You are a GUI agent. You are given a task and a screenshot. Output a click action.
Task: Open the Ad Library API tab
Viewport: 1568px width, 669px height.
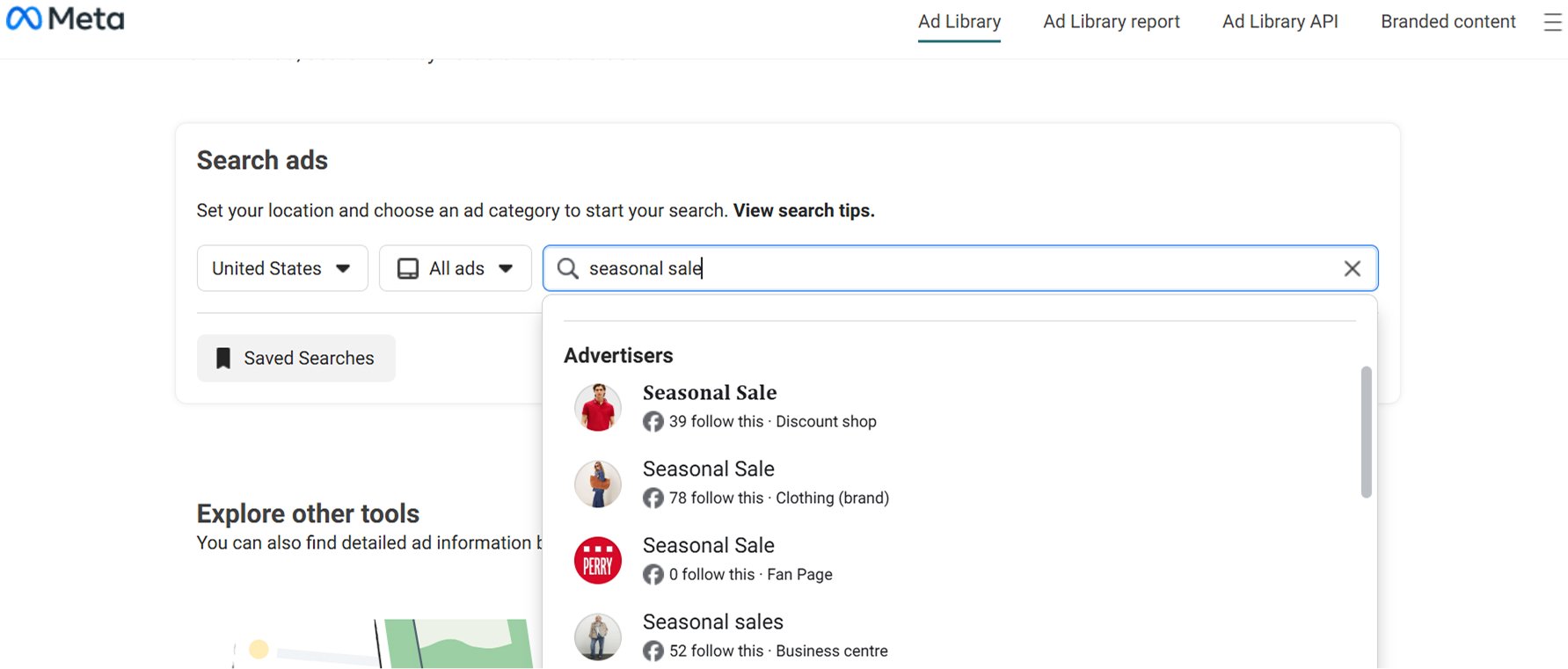coord(1280,22)
